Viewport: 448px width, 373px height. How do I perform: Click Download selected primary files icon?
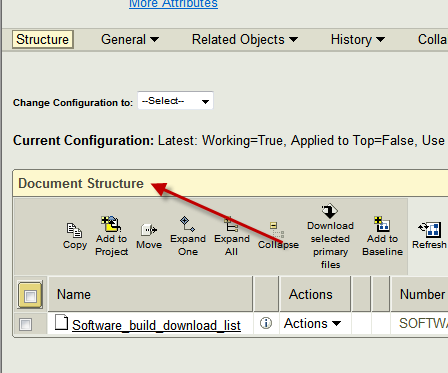coord(330,211)
